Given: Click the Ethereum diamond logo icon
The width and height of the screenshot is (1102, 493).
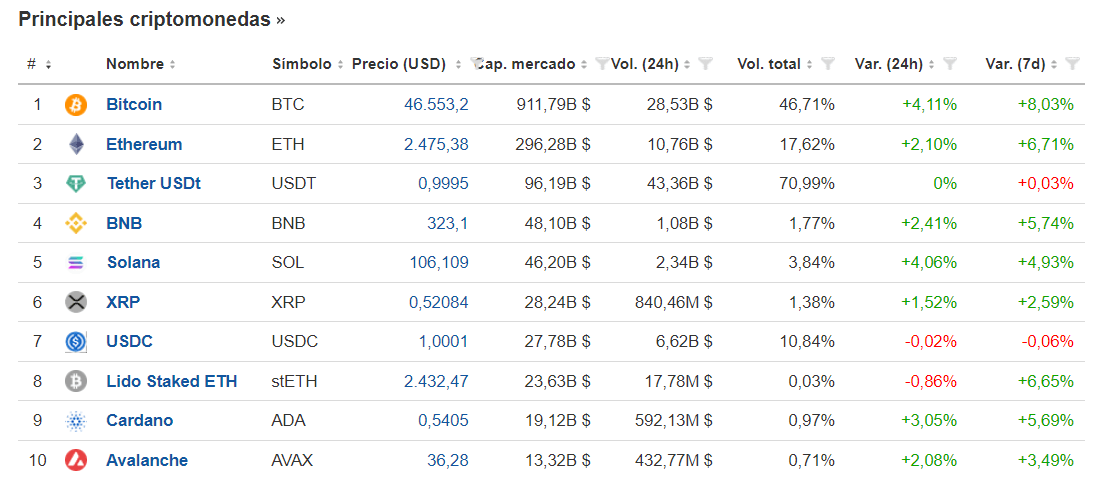Looking at the screenshot, I should [x=76, y=144].
